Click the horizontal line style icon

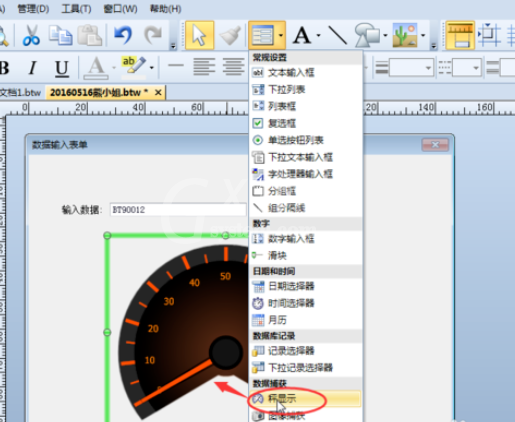point(176,65)
